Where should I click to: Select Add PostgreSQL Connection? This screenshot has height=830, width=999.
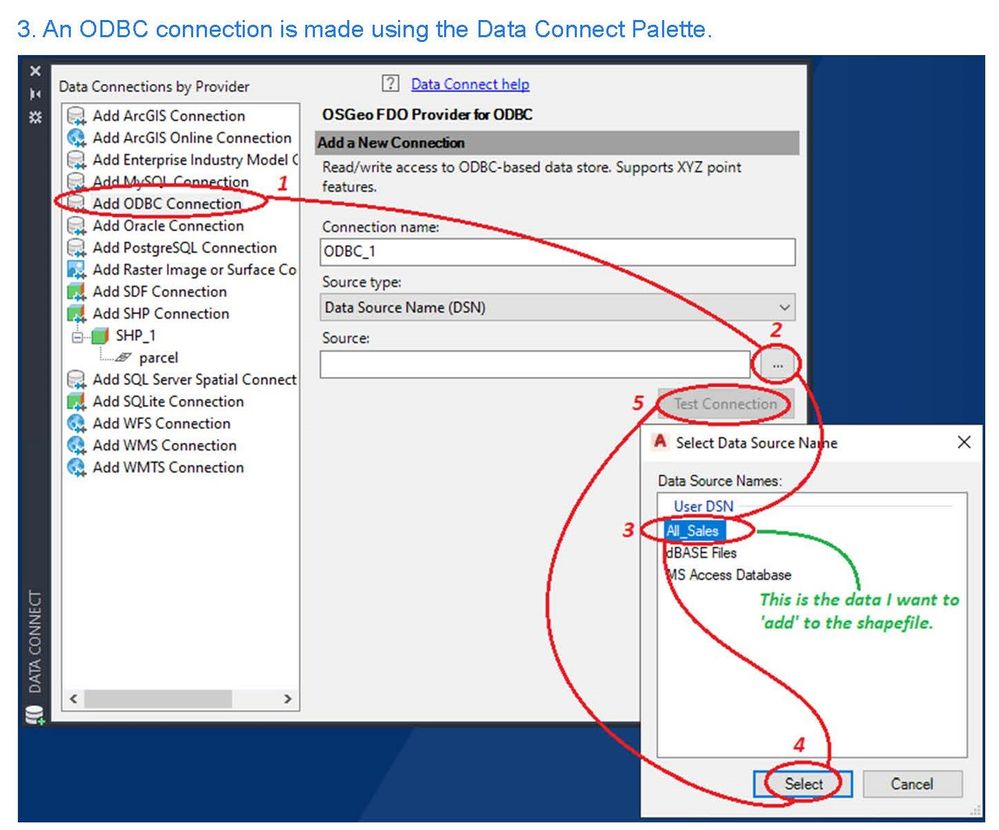pos(185,248)
